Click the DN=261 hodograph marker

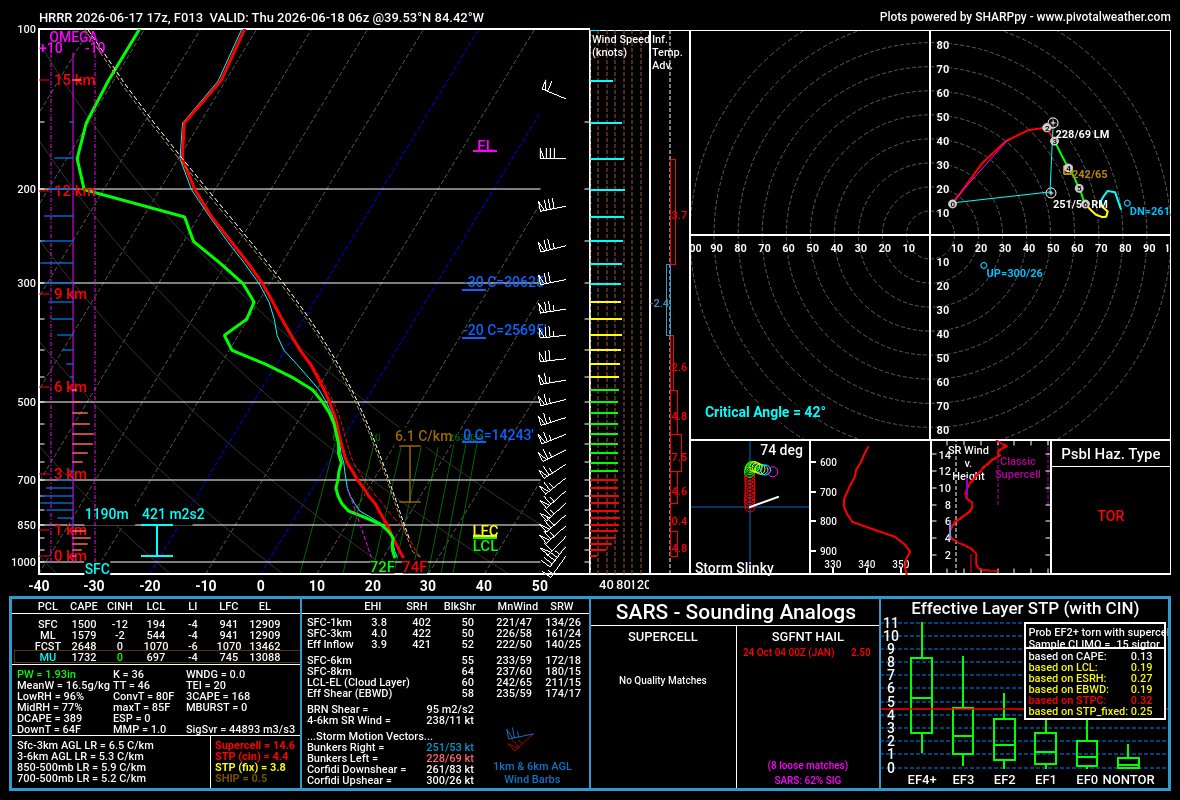(x=1149, y=211)
